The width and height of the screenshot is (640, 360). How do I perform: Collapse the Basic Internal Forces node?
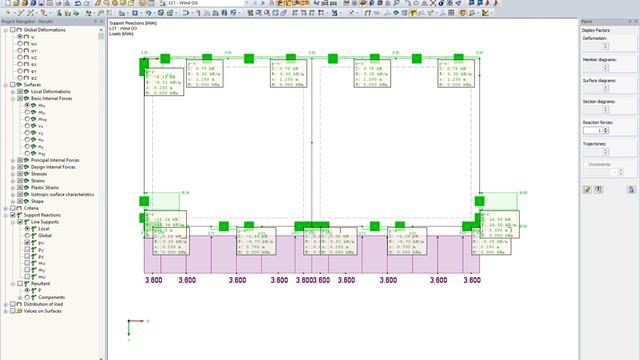tap(13, 98)
